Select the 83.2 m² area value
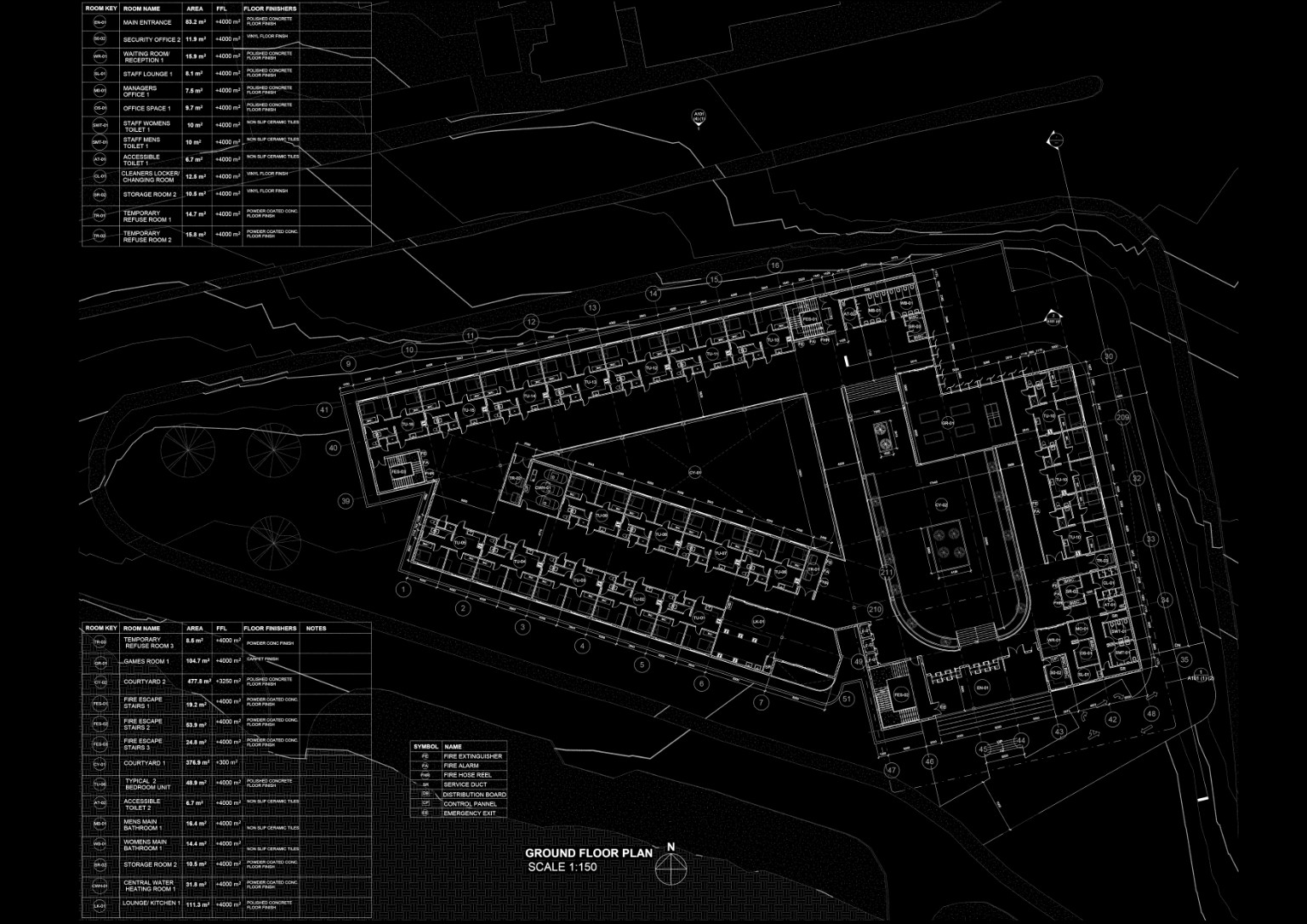This screenshot has height=924, width=1307. tap(196, 22)
